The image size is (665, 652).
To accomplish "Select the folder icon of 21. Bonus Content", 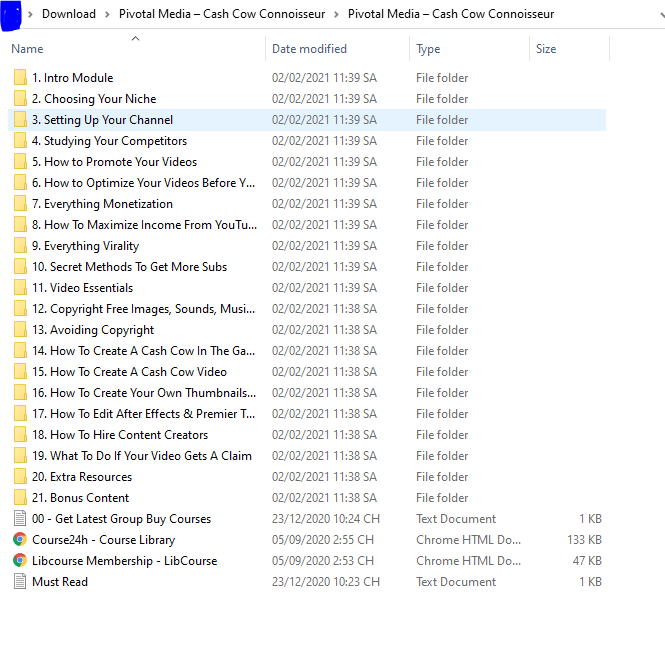I will [20, 498].
